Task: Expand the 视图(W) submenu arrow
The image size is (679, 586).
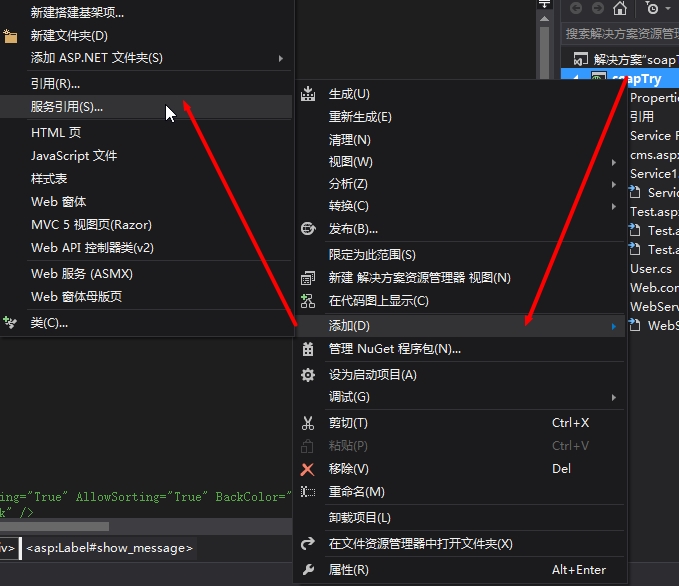Action: pos(614,162)
